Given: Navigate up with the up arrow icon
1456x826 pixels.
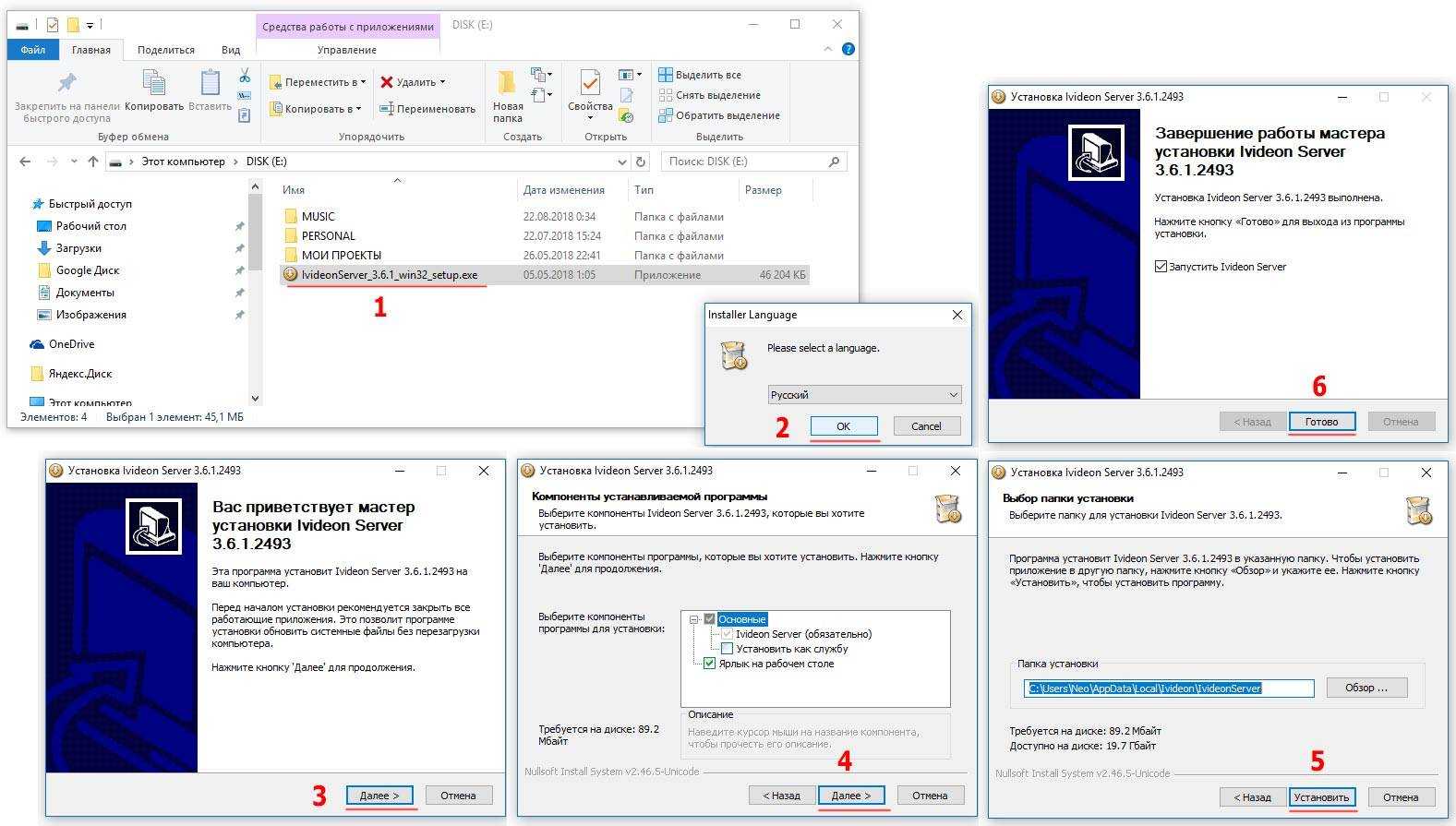Looking at the screenshot, I should point(92,162).
